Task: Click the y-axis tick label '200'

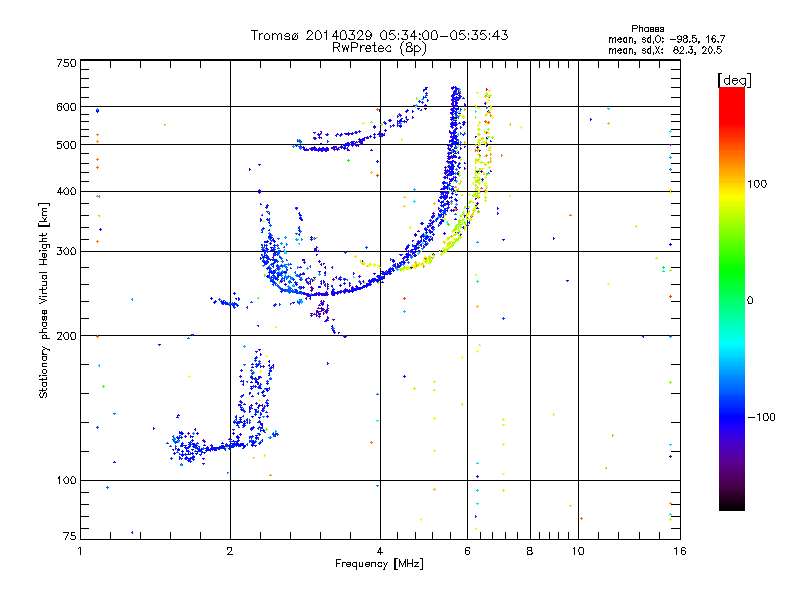Action: click(x=66, y=336)
